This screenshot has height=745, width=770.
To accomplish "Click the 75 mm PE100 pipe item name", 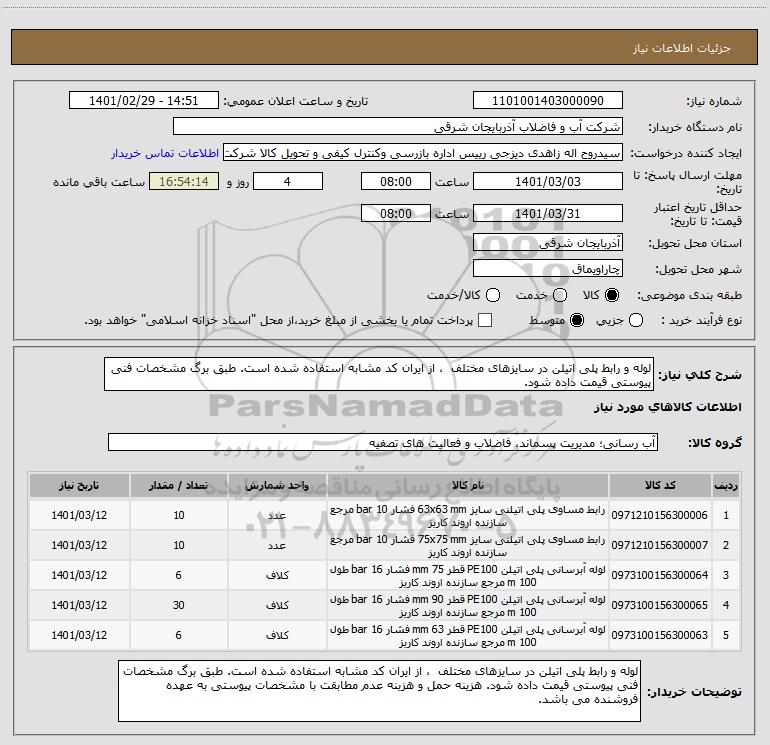I will point(468,576).
